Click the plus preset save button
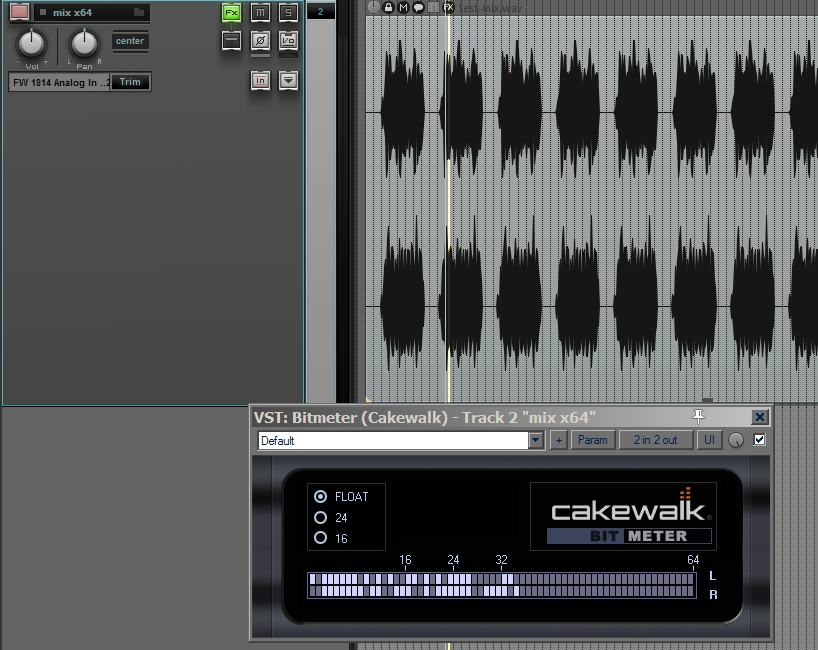 point(559,440)
